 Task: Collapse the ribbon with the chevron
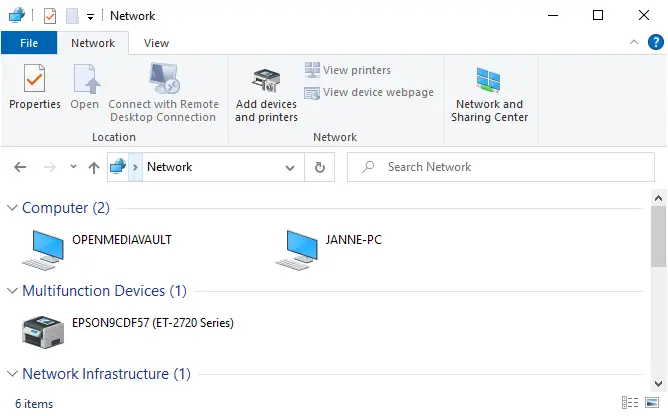pyautogui.click(x=632, y=43)
